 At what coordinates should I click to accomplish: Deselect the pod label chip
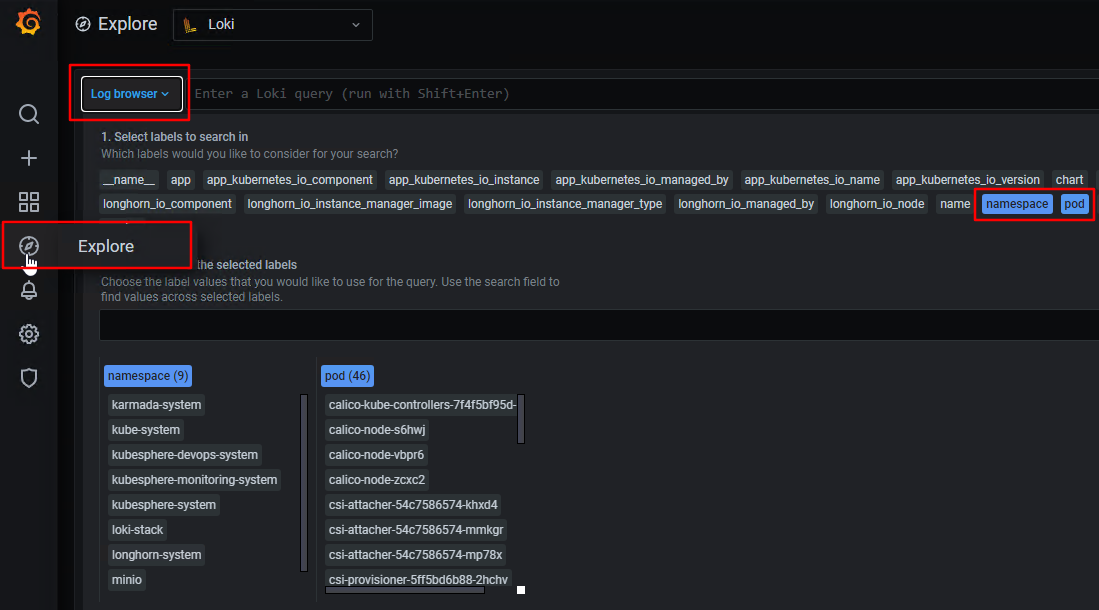click(x=1074, y=203)
